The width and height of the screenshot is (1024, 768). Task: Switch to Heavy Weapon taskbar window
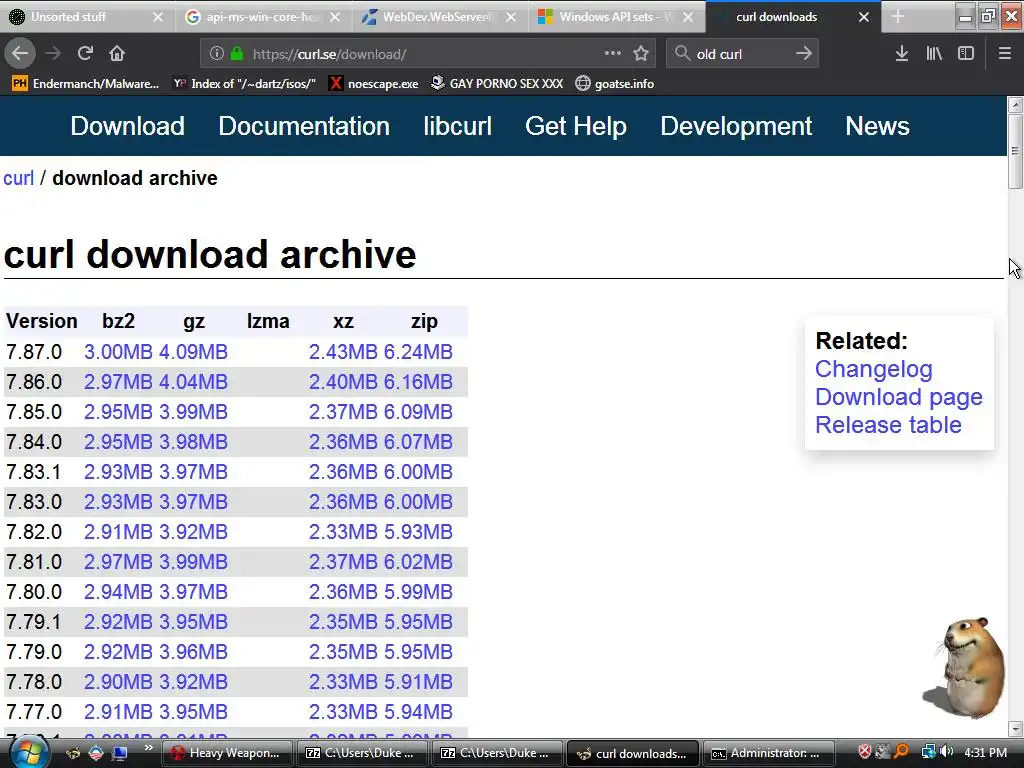225,753
